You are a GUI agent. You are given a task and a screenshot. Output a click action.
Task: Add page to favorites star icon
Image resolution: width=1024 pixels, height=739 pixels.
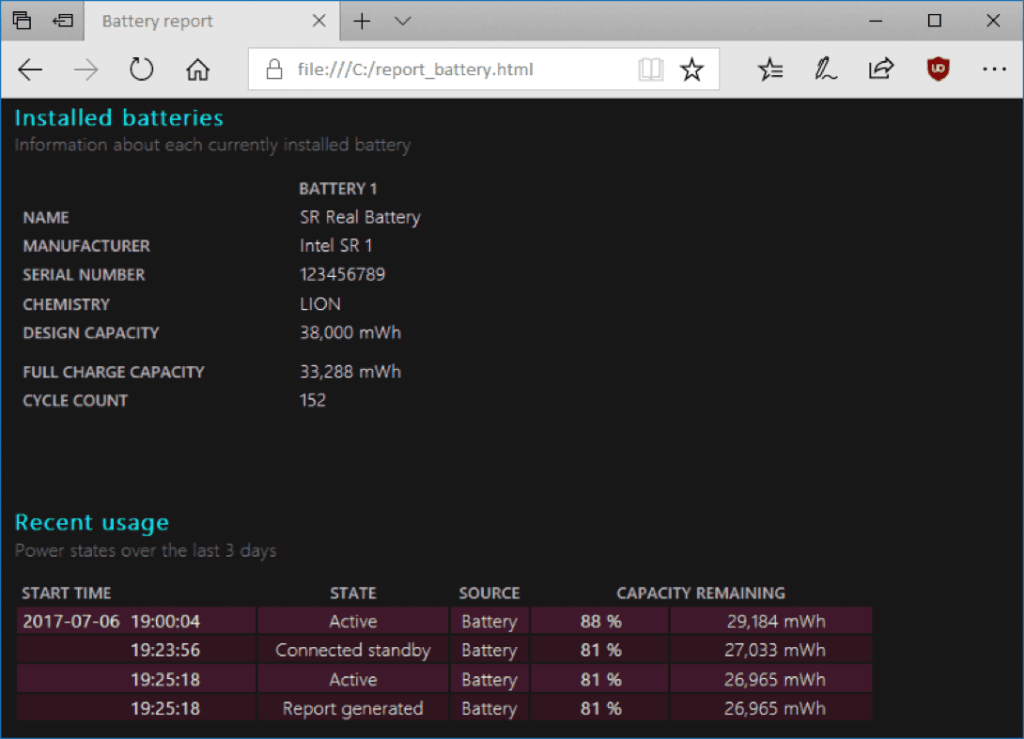tap(691, 70)
